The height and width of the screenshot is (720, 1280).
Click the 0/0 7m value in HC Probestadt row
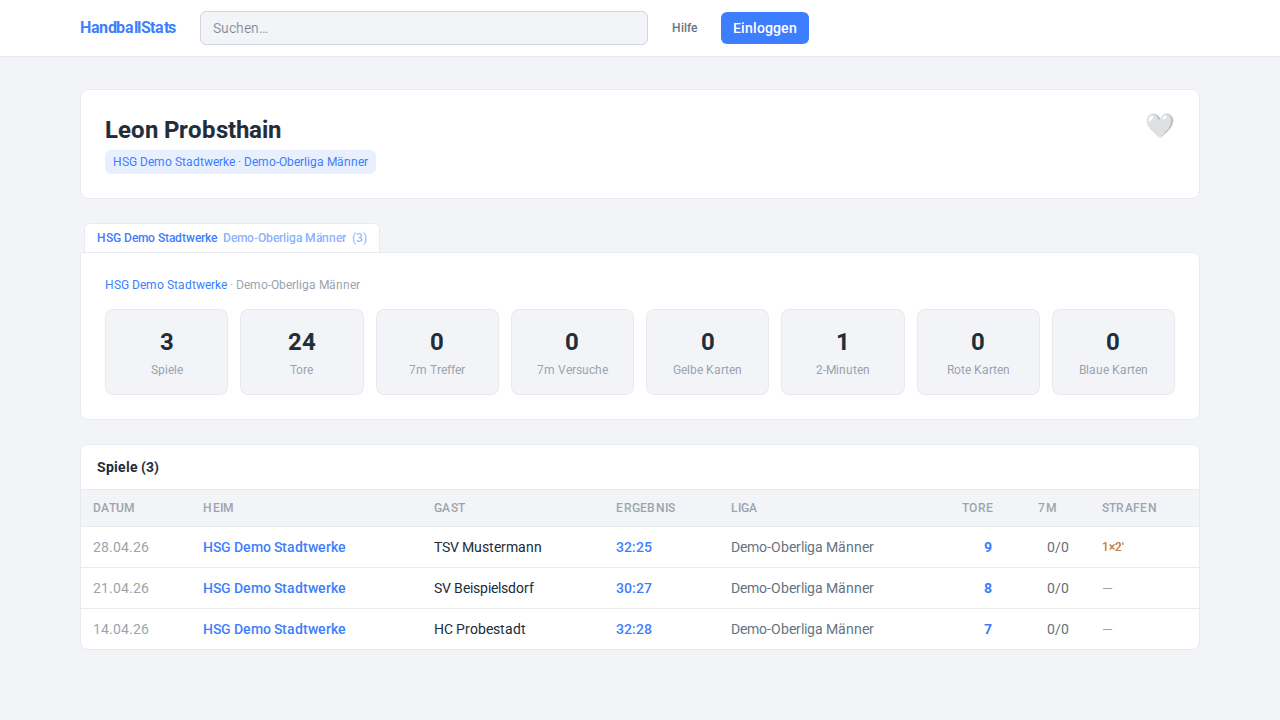tap(1058, 629)
